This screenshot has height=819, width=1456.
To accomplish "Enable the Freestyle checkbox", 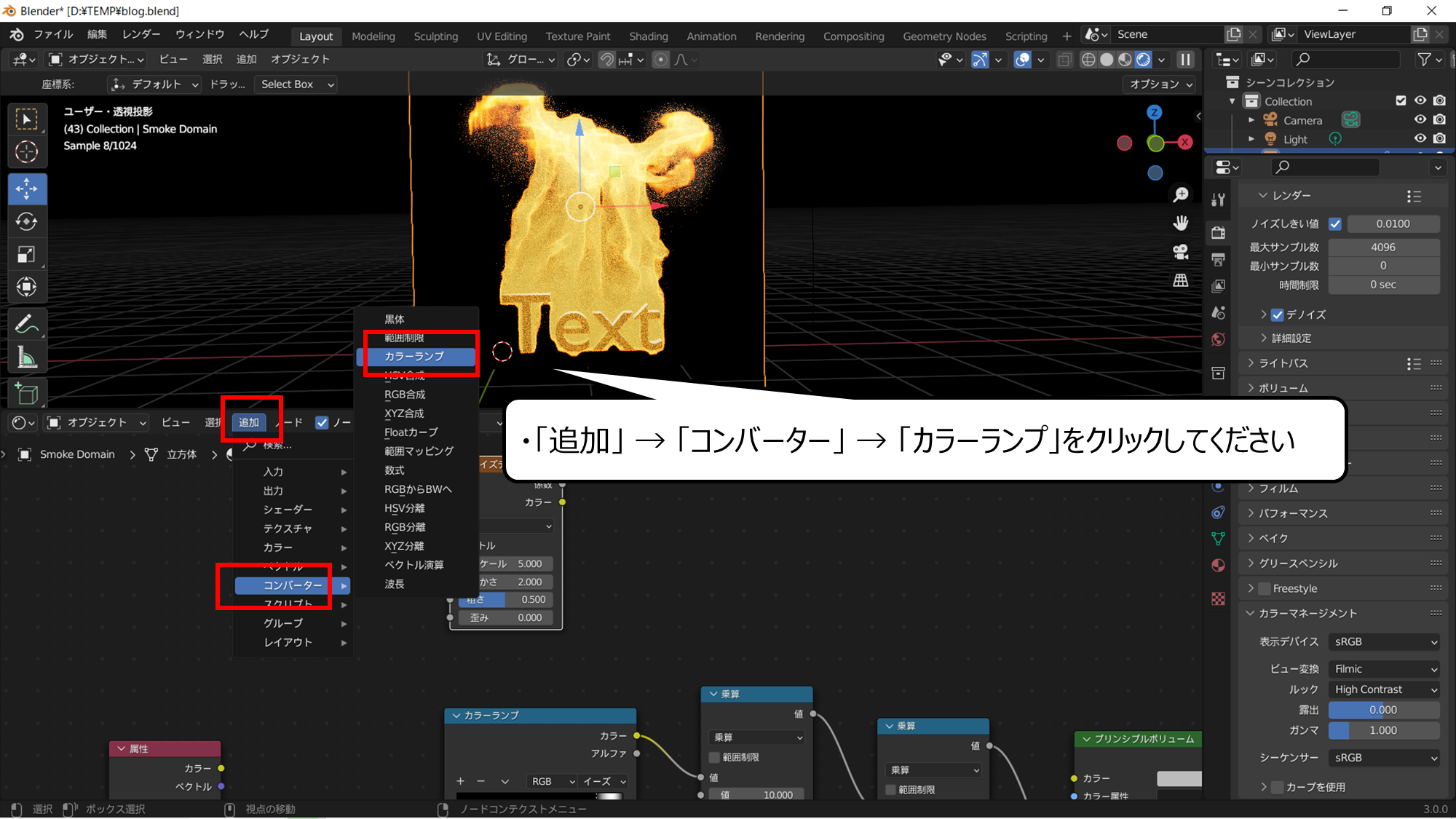I will [x=1265, y=589].
